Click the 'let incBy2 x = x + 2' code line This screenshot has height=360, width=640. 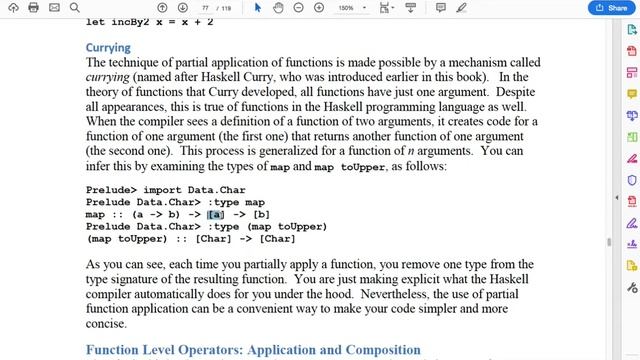pyautogui.click(x=149, y=22)
